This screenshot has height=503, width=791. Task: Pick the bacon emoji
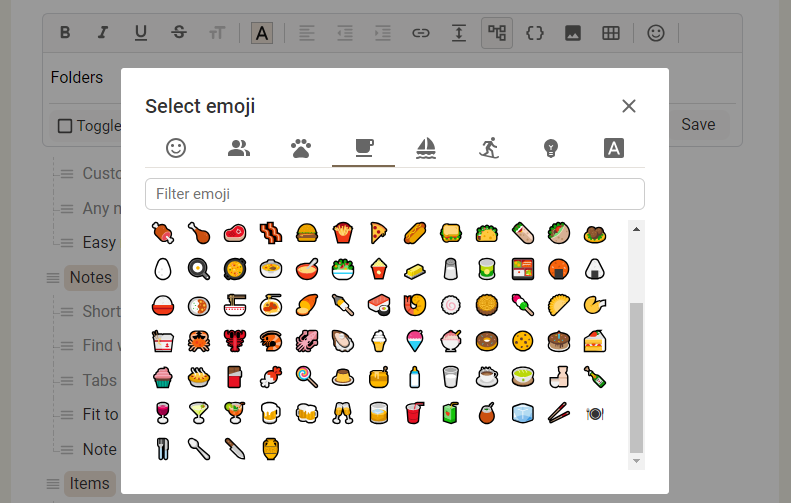tap(271, 233)
